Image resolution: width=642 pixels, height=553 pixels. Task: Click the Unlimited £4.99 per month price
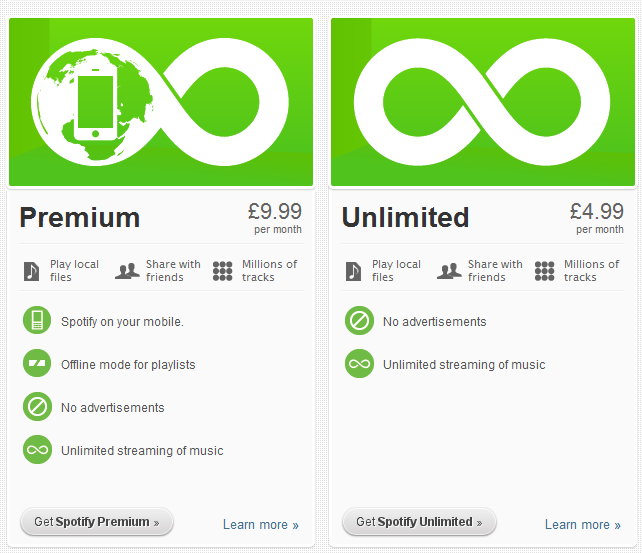(x=597, y=218)
